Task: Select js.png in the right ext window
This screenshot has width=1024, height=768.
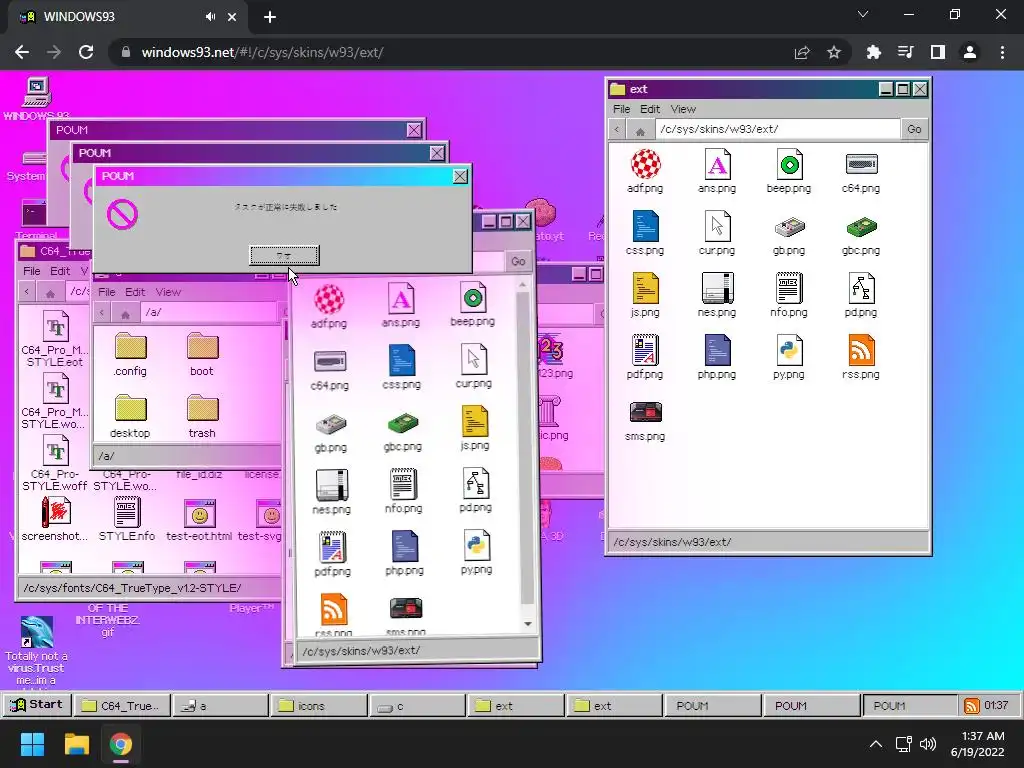Action: (645, 295)
